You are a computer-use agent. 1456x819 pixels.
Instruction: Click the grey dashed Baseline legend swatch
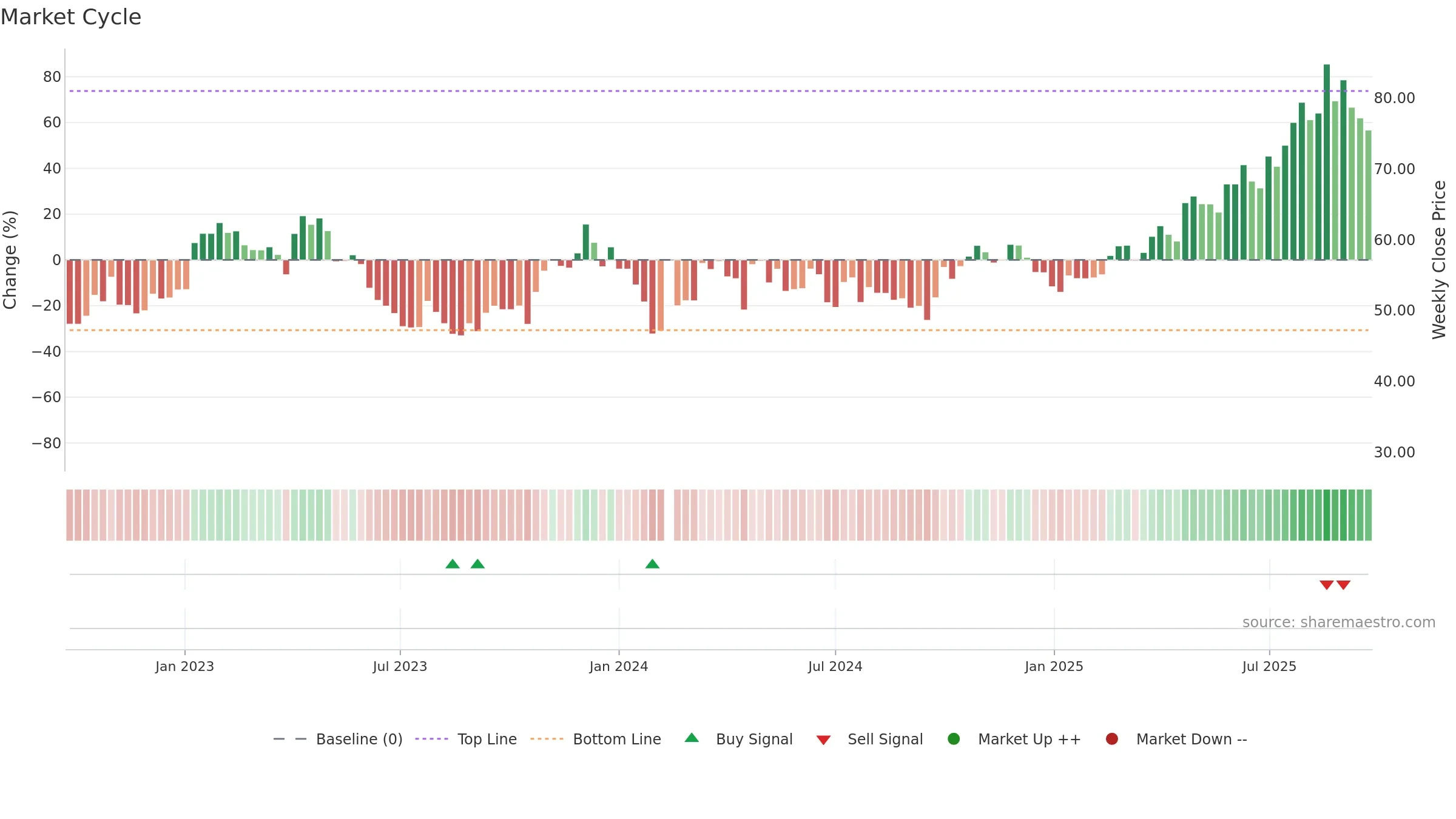(x=290, y=739)
